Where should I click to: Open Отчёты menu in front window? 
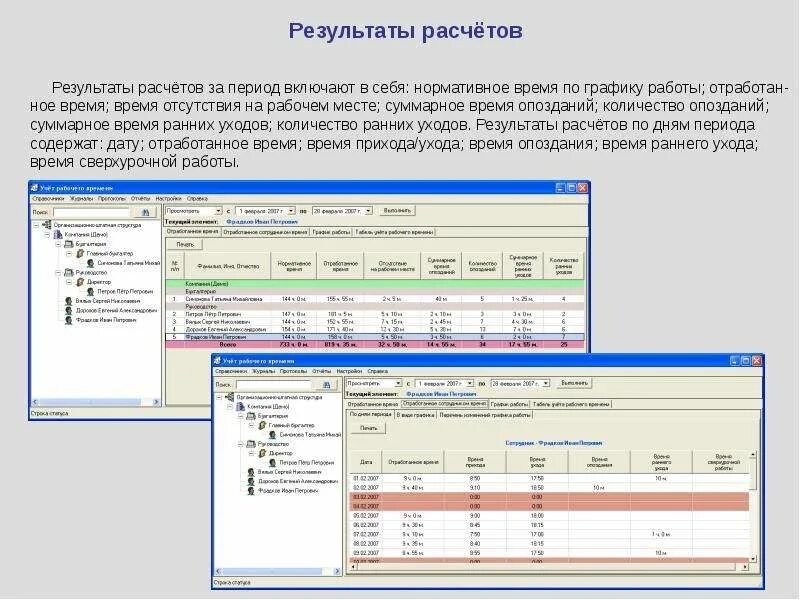pyautogui.click(x=321, y=371)
